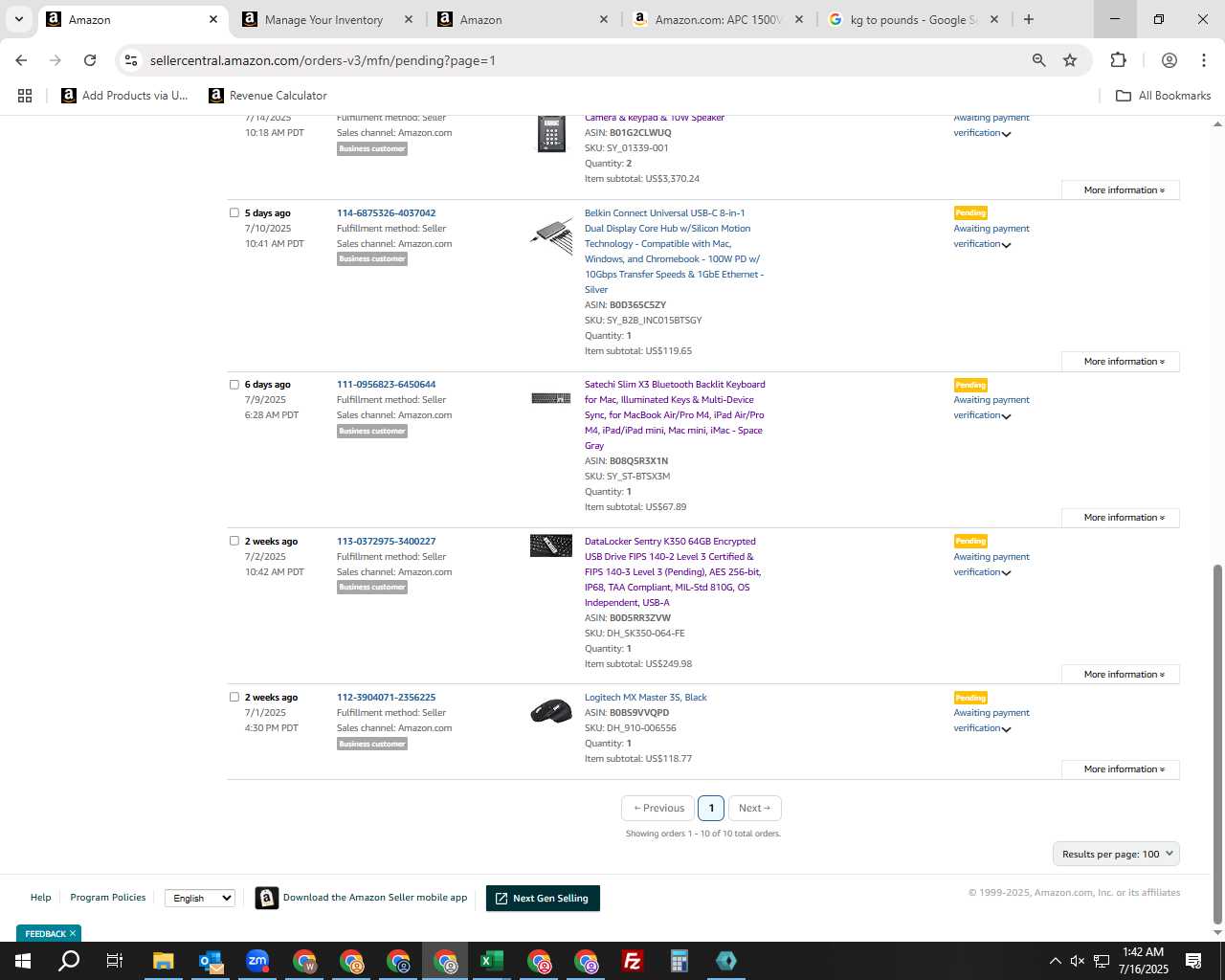Select checkbox for order 111-0956823-6450644
Viewport: 1225px width, 980px height.
click(234, 385)
